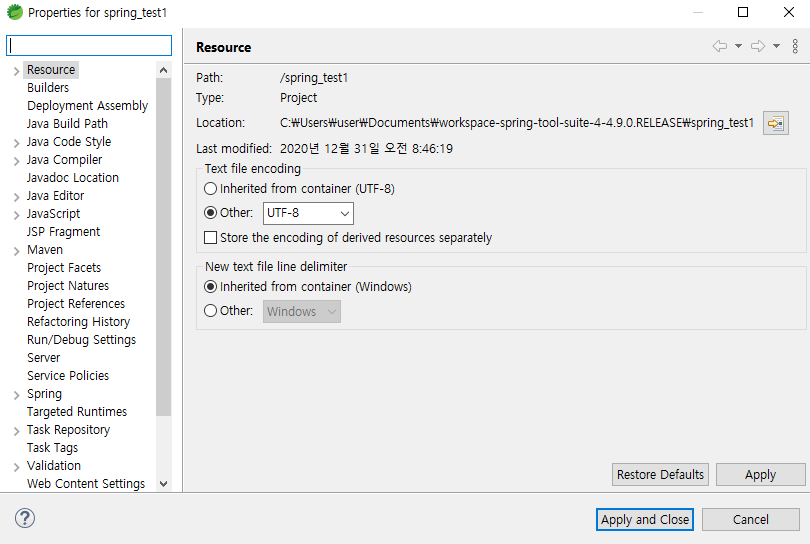Screen dimensions: 810x544
Task: Click the tree vertical scrollbar thumb
Action: [x=164, y=246]
